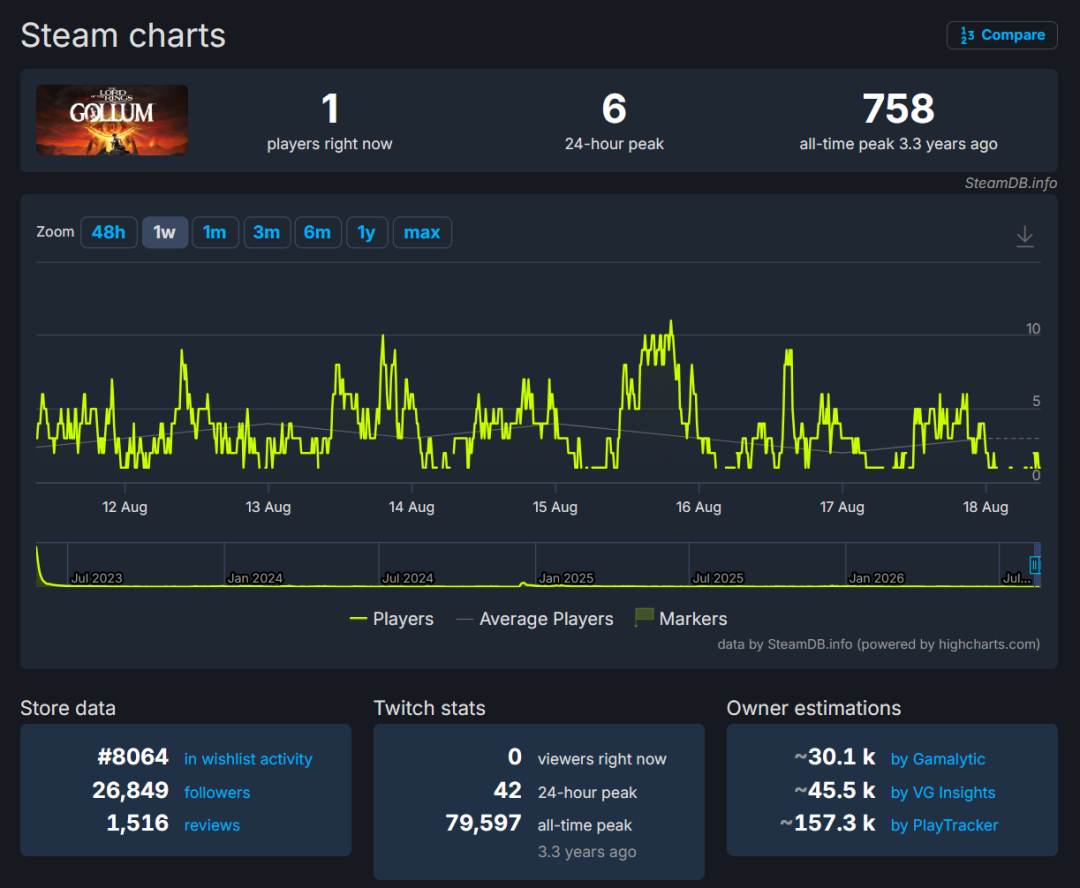This screenshot has width=1080, height=888.
Task: Click the '12 Aug' axis label
Action: coord(125,507)
